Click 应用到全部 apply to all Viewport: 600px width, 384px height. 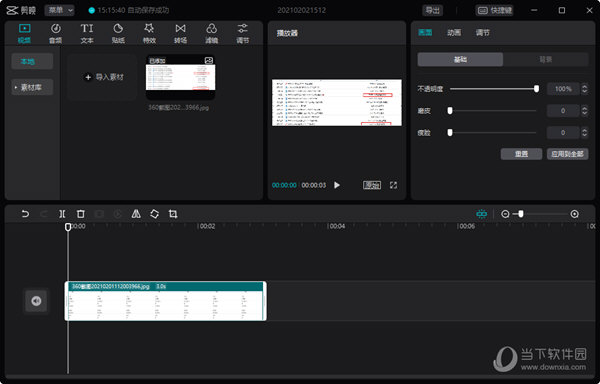coord(567,154)
